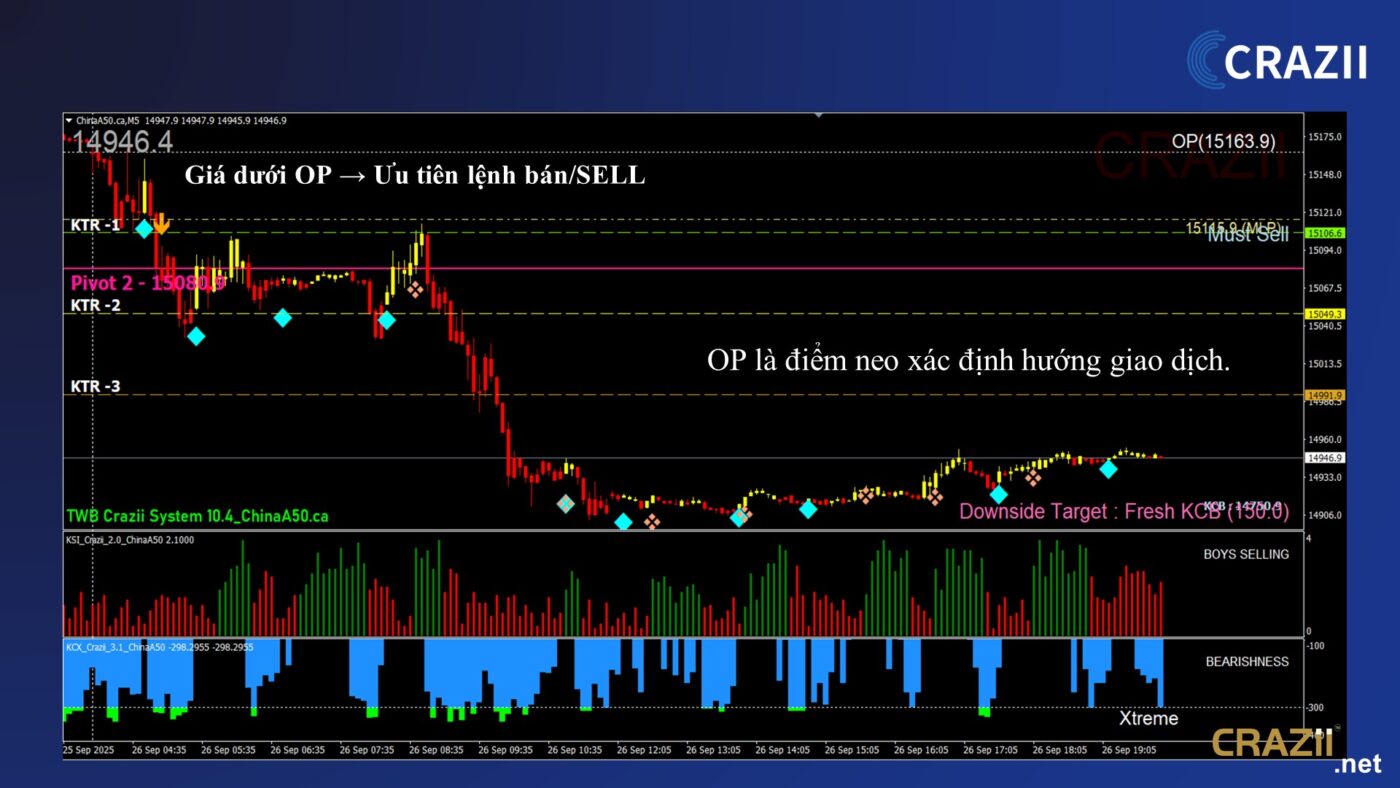The image size is (1400, 788).
Task: Select the rightmost cyan diamond signal on chart
Action: click(1108, 469)
